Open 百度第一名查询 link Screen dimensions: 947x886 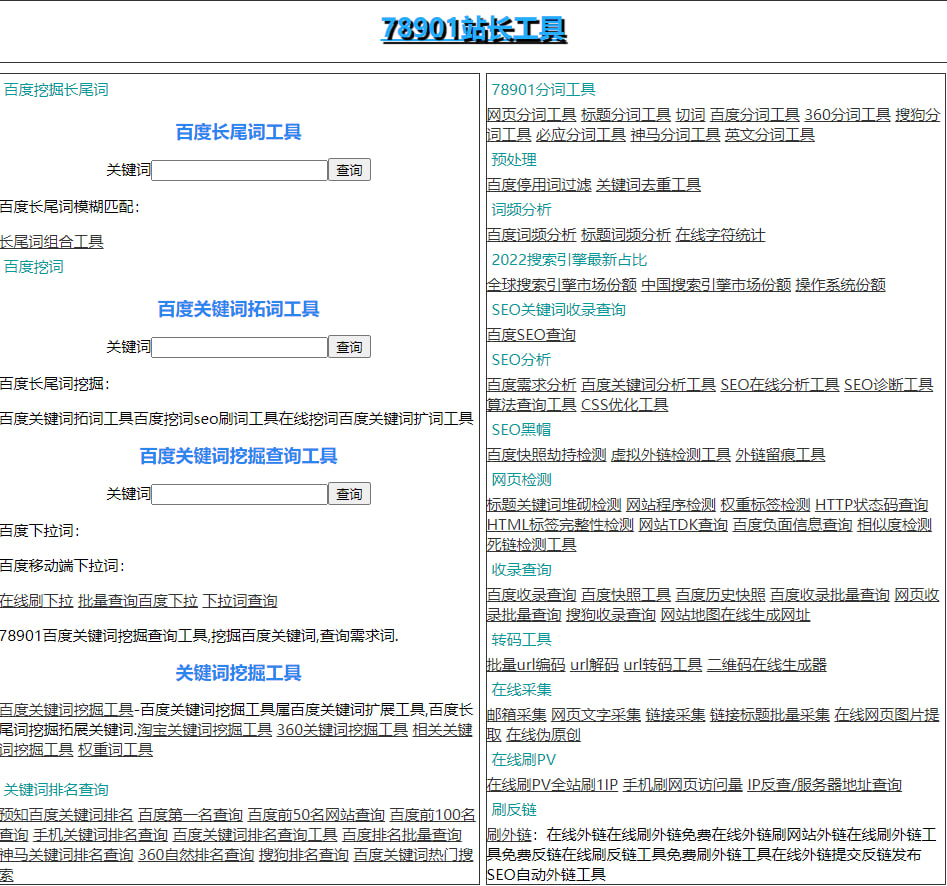tap(190, 815)
